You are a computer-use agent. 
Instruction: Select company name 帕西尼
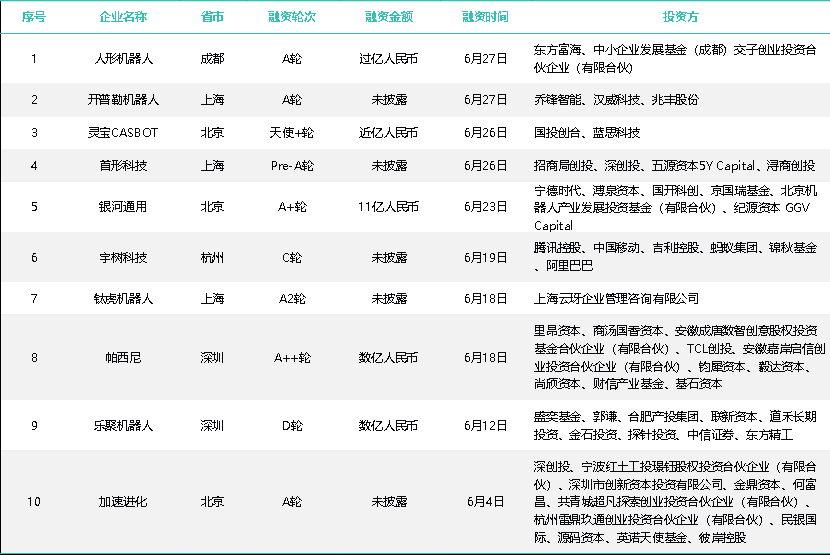click(x=123, y=357)
